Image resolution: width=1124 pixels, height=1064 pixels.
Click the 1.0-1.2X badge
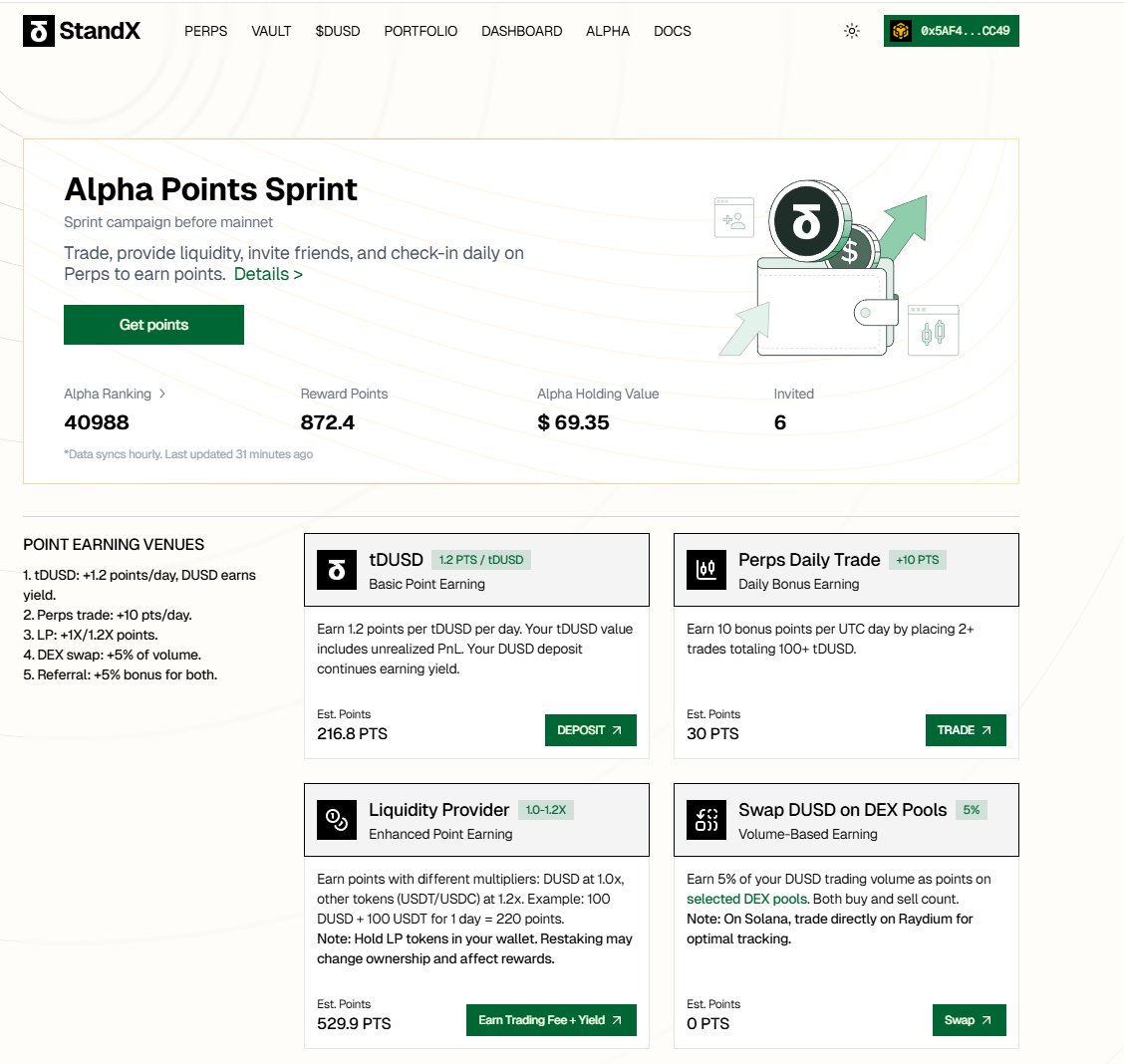545,810
